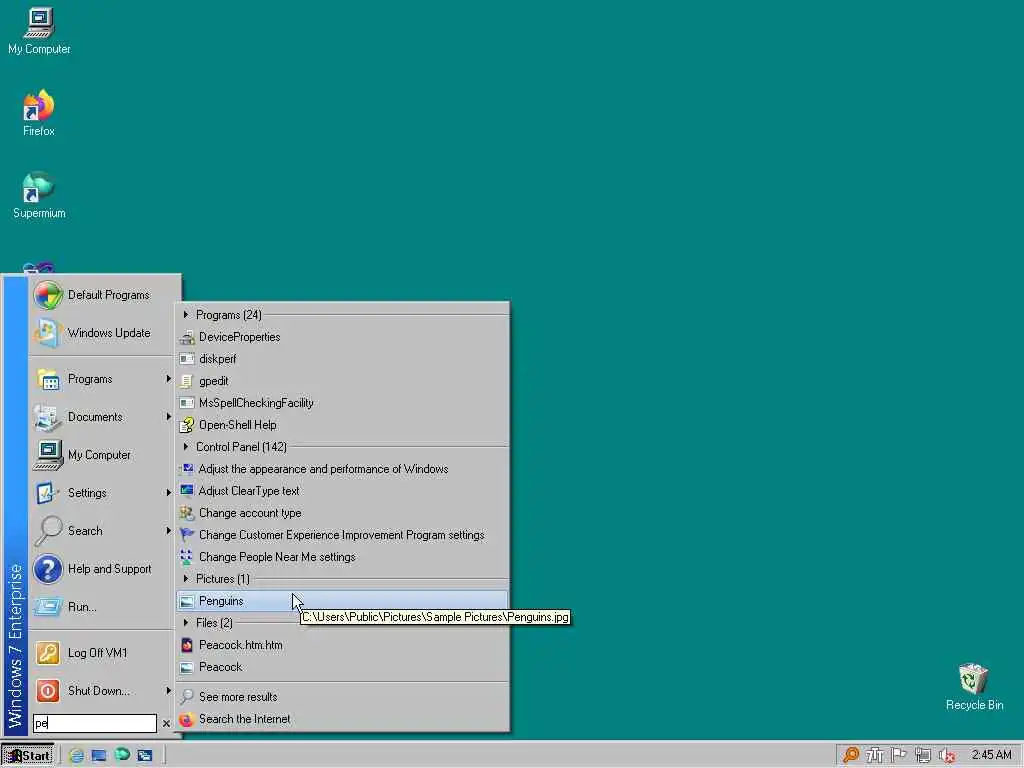Open the Action Center flag tray icon
The image size is (1024, 768).
(x=899, y=755)
